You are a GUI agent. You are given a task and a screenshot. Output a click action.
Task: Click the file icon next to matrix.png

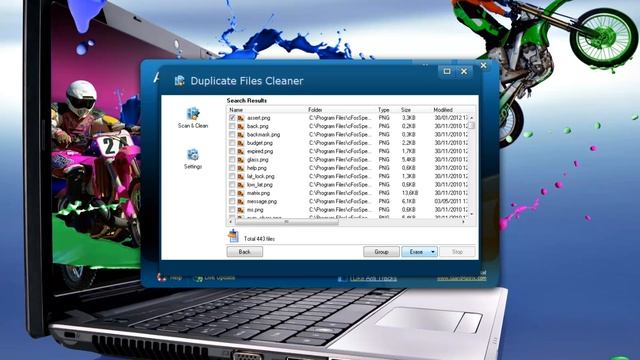tap(240, 193)
